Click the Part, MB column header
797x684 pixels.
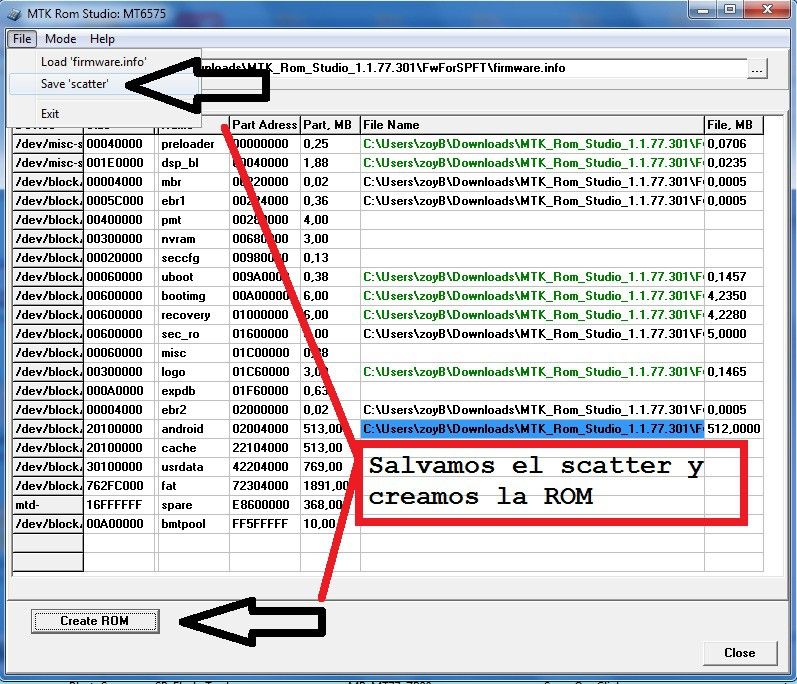coord(330,125)
